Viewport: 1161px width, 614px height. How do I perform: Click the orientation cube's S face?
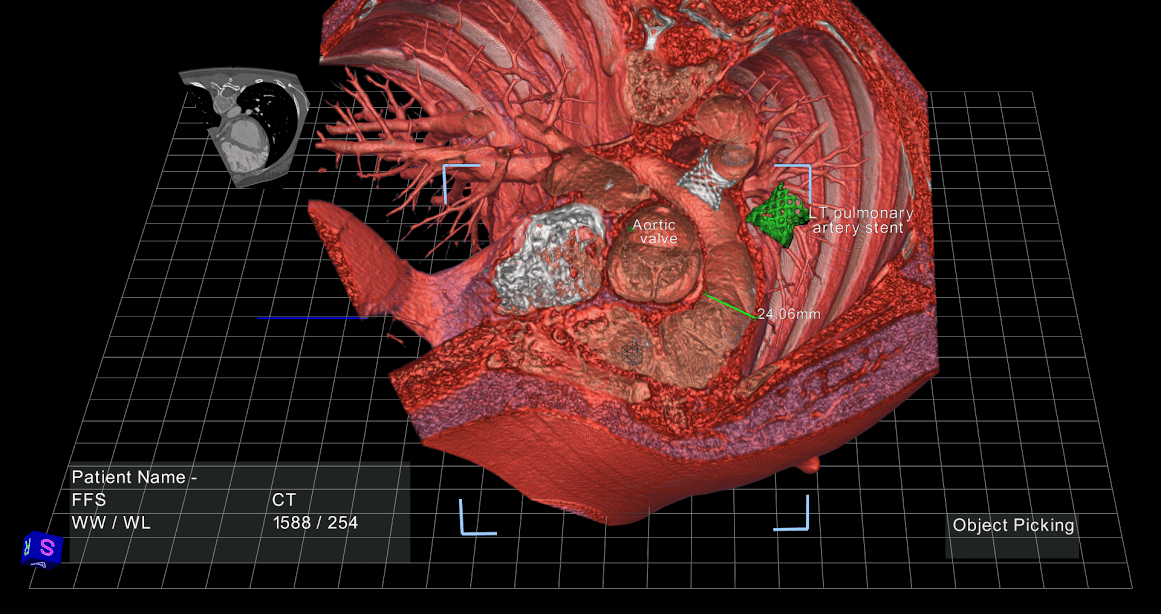pyautogui.click(x=48, y=548)
